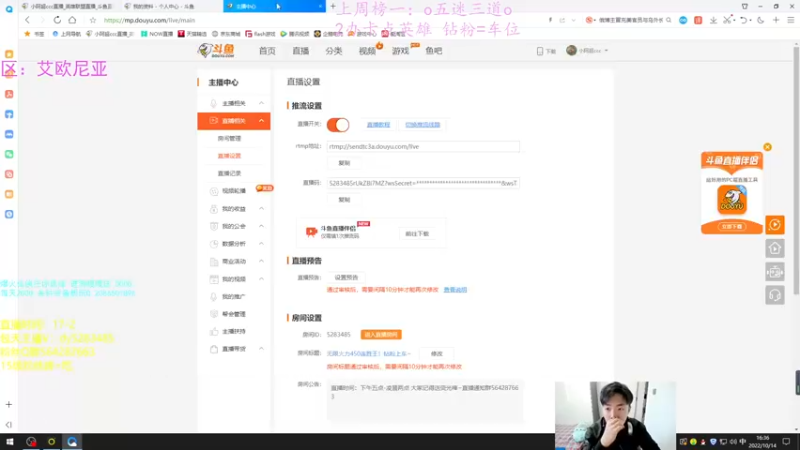This screenshot has height=450, width=800.
Task: Click the money bag icon beside 我的收益
Action: [214, 209]
